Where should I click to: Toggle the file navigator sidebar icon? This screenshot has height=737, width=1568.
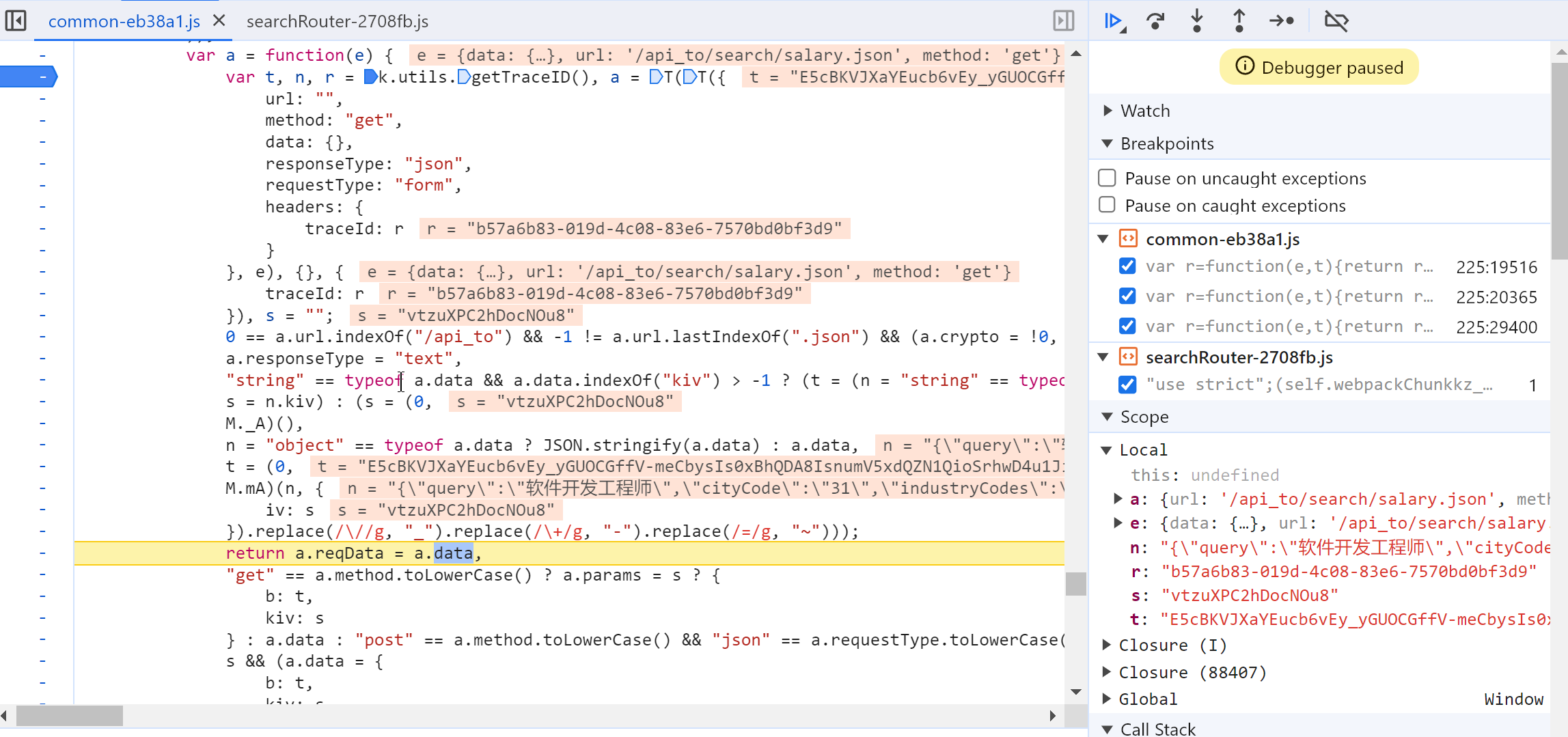click(16, 20)
